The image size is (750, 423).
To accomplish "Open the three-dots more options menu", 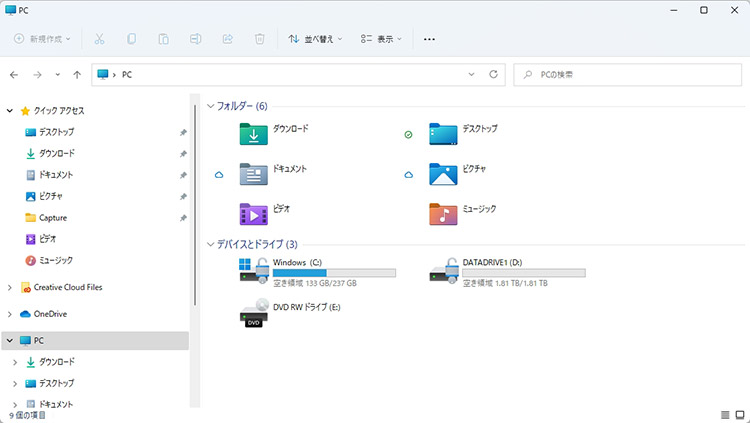I will [x=430, y=39].
